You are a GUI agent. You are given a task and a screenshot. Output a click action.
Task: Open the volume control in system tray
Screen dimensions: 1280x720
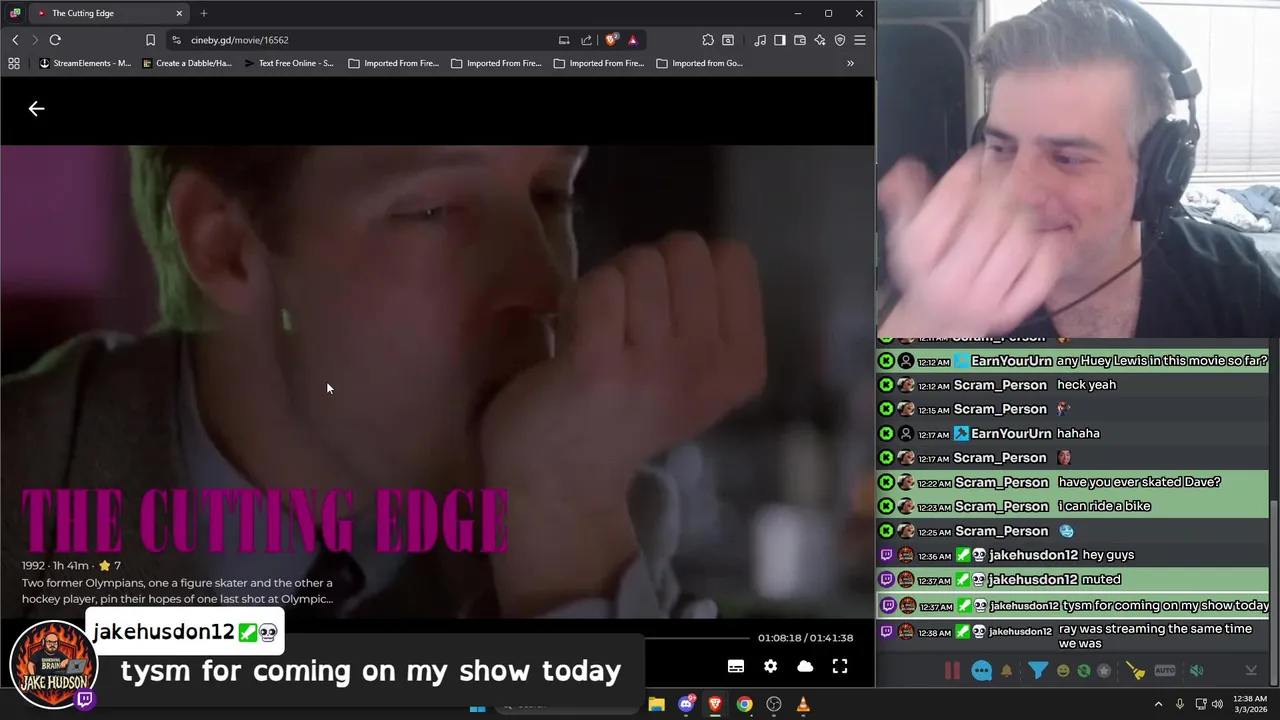1217,705
